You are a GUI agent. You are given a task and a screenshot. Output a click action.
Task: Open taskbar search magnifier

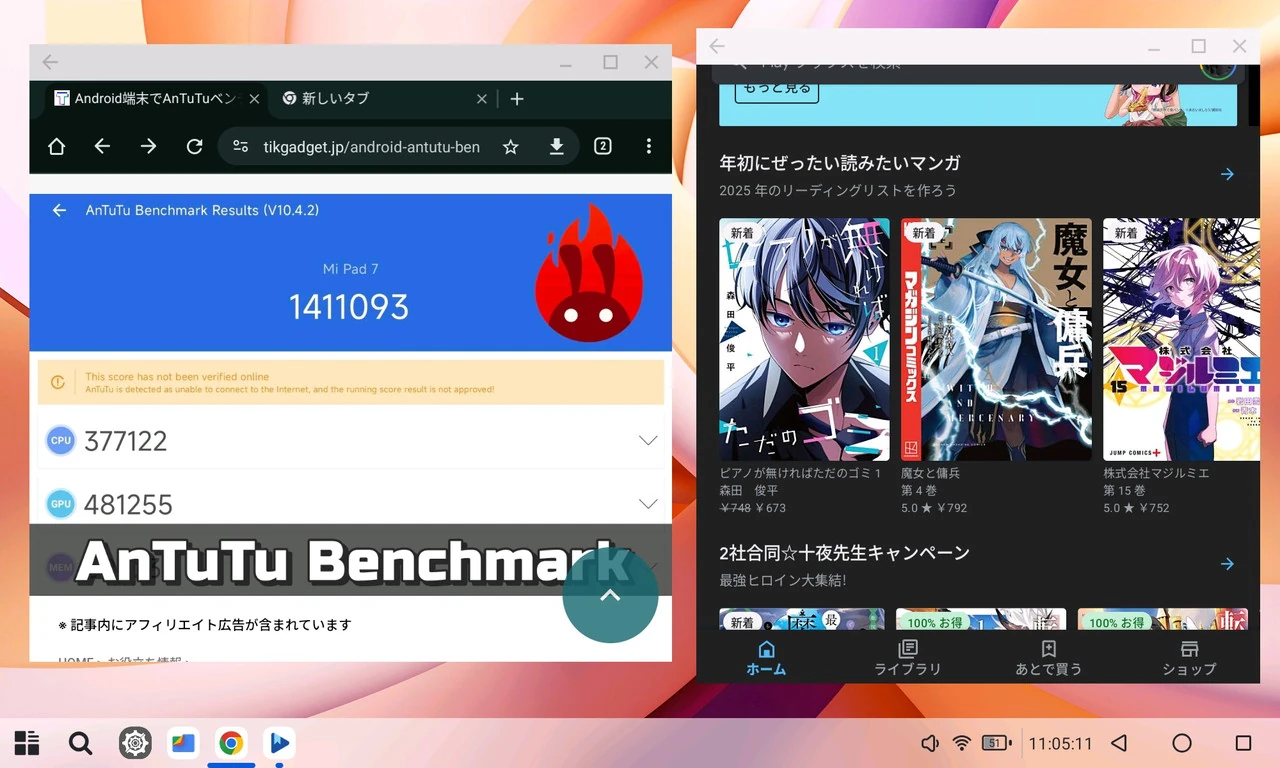coord(80,743)
